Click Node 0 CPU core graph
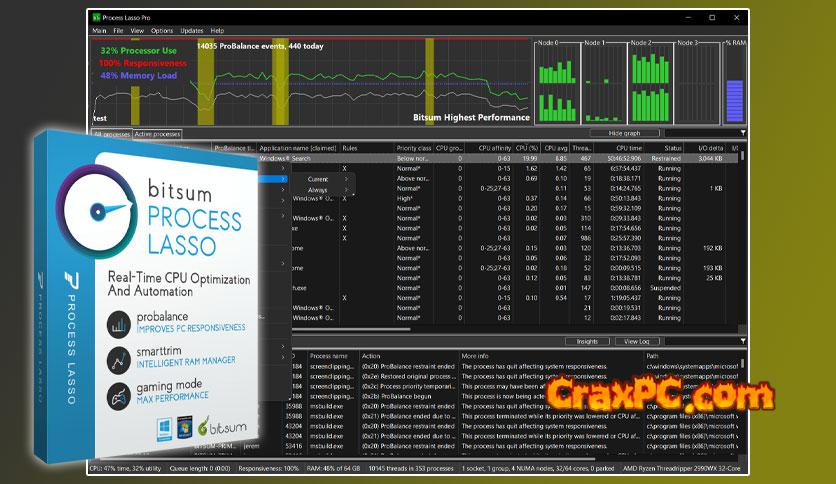 (557, 84)
